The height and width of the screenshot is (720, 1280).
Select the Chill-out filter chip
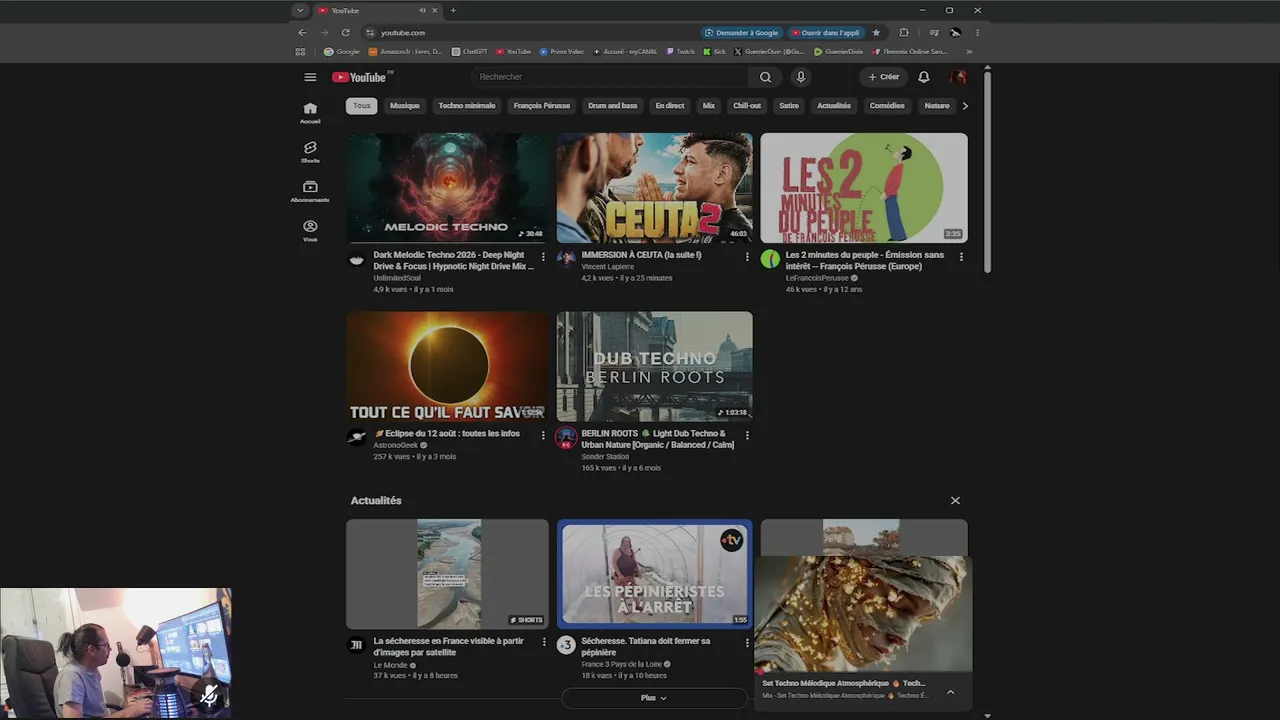[x=747, y=106]
